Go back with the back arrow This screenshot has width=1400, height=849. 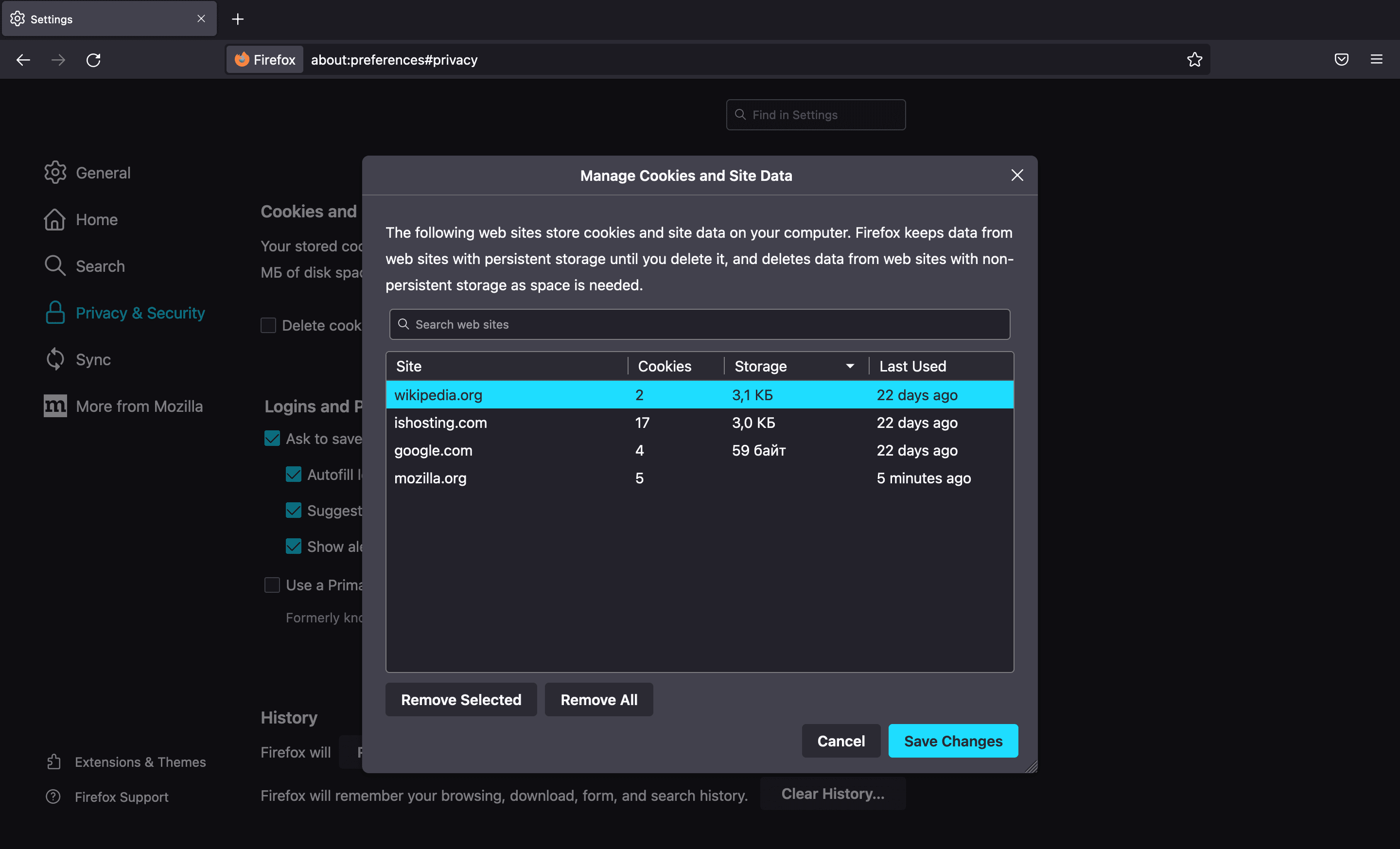pos(23,60)
